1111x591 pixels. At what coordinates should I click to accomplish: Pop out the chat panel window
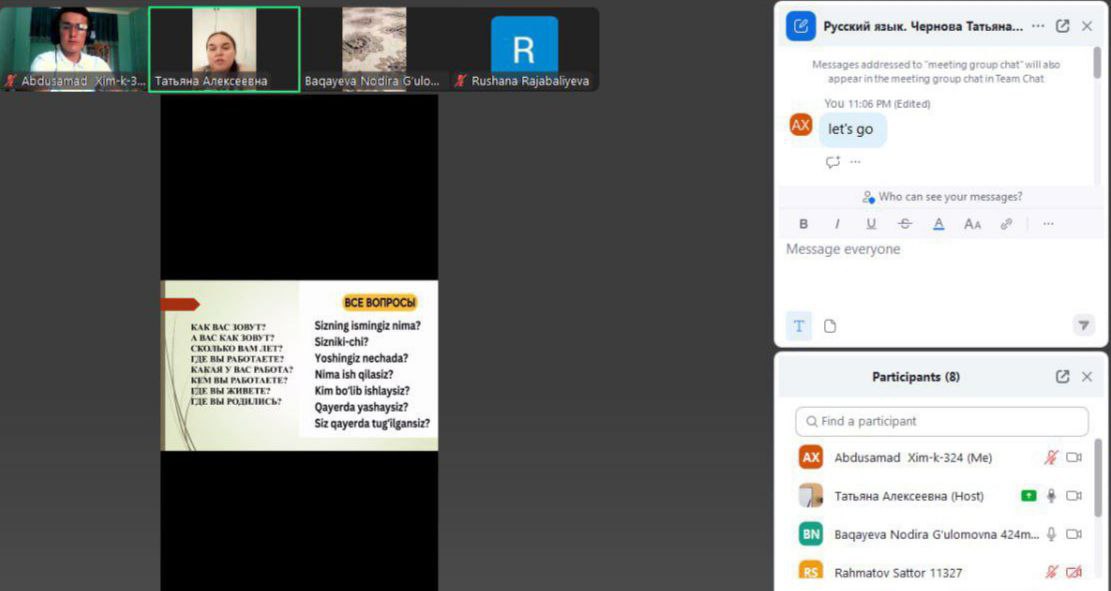point(1062,27)
